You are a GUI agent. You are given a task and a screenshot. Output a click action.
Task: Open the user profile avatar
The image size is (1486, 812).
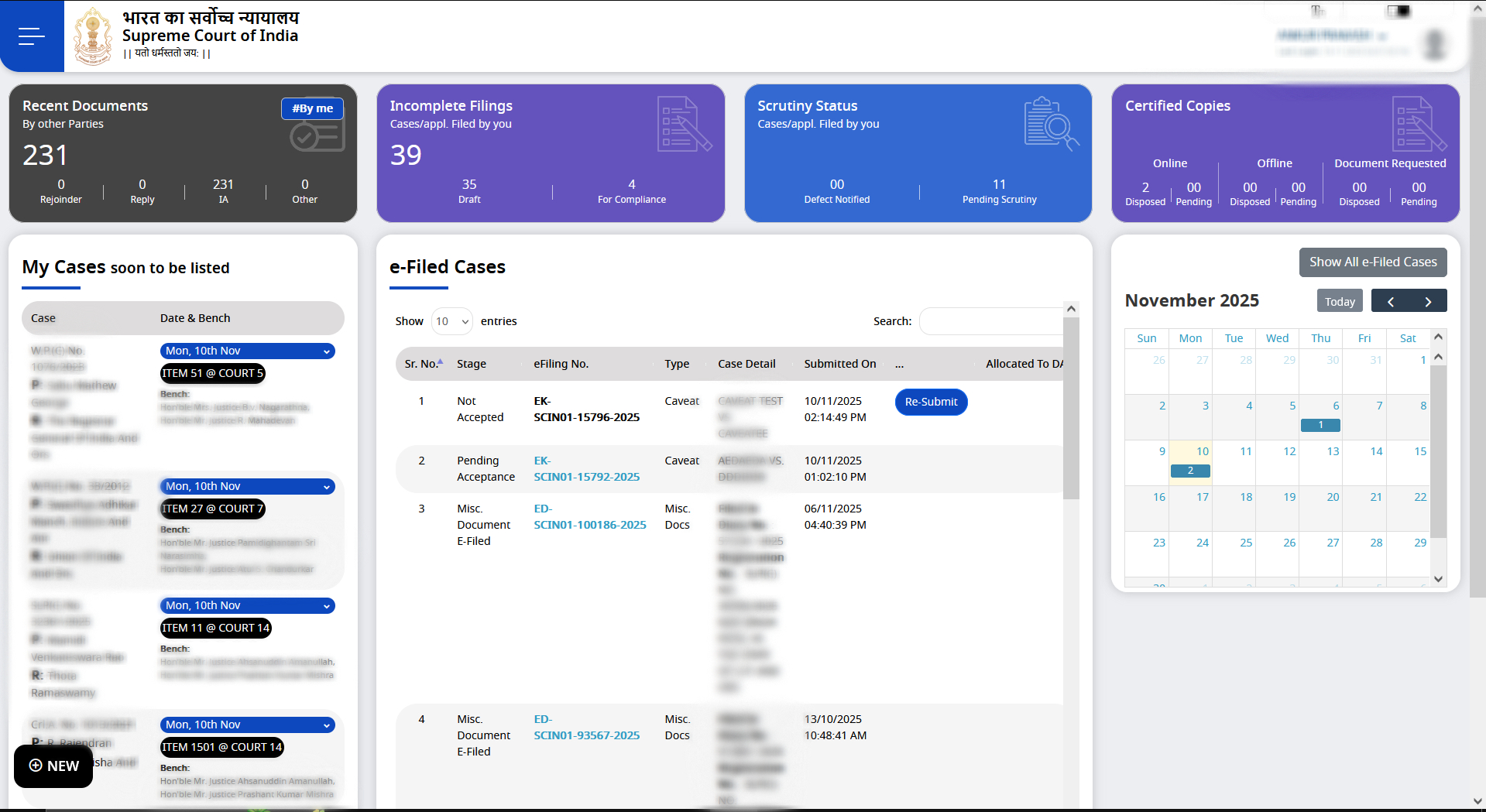[x=1435, y=45]
